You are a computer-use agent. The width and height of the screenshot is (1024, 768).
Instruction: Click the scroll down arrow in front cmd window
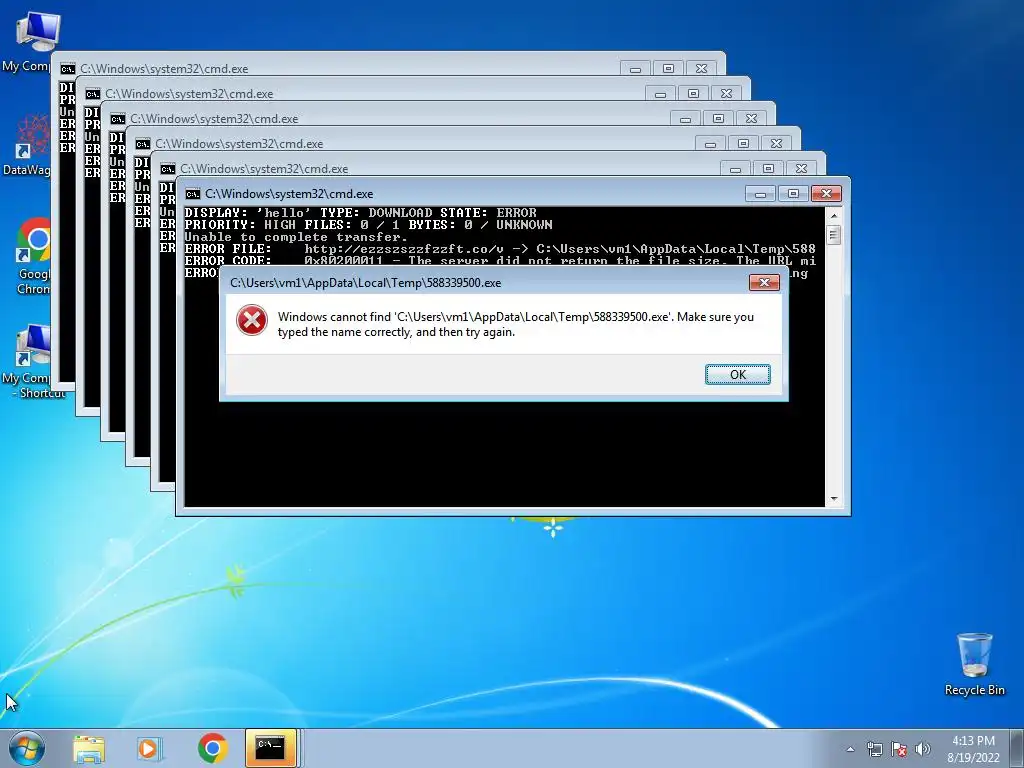833,499
